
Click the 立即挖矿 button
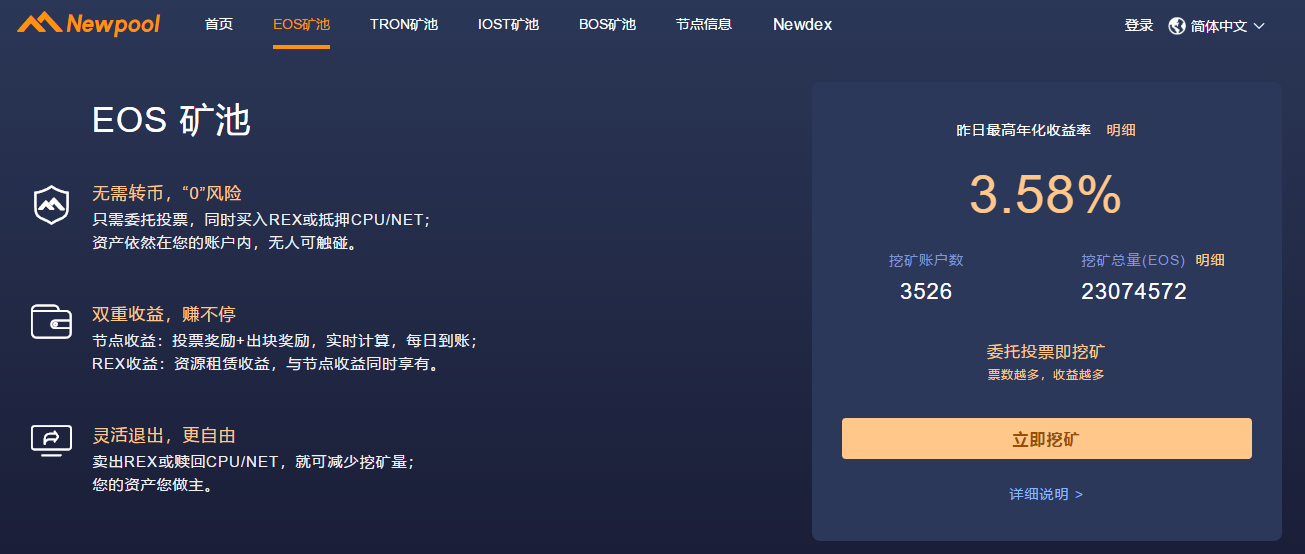tap(1047, 439)
